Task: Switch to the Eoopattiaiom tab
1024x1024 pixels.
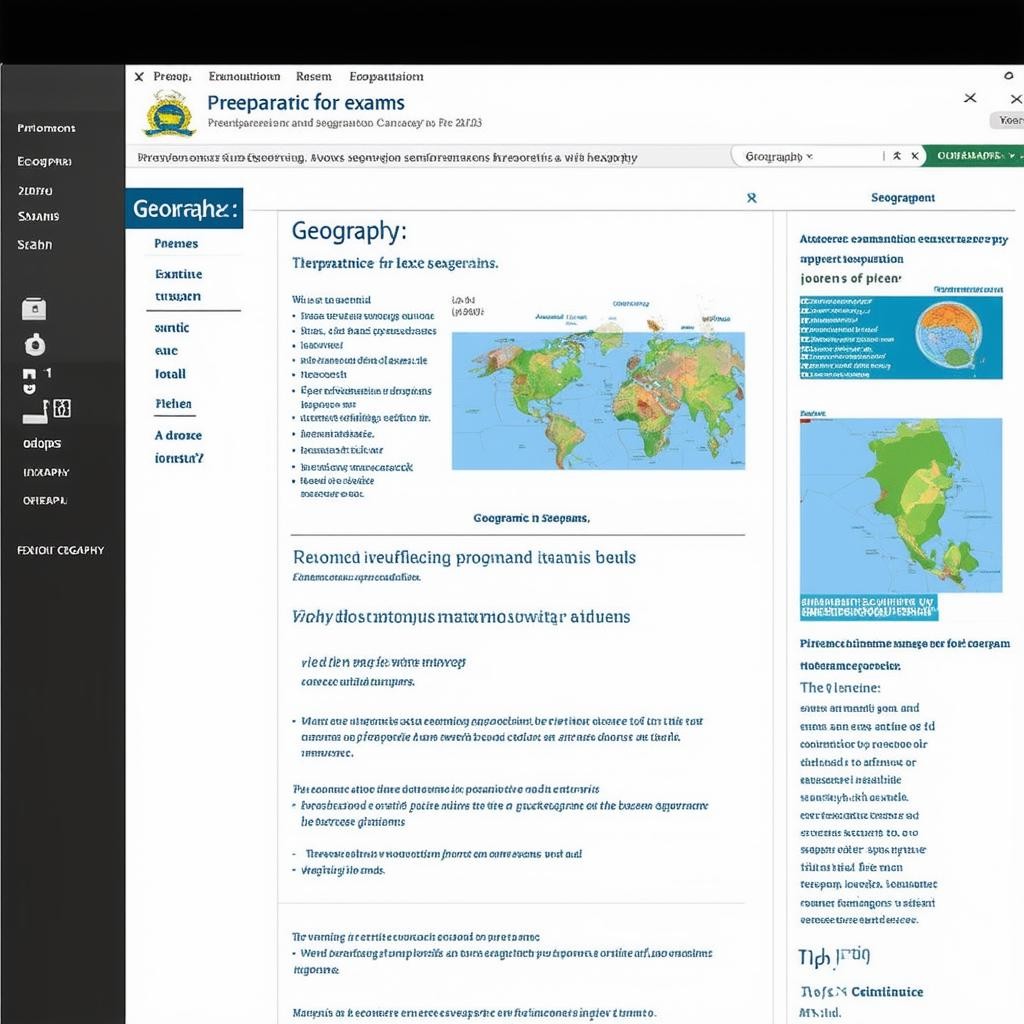Action: (x=386, y=76)
